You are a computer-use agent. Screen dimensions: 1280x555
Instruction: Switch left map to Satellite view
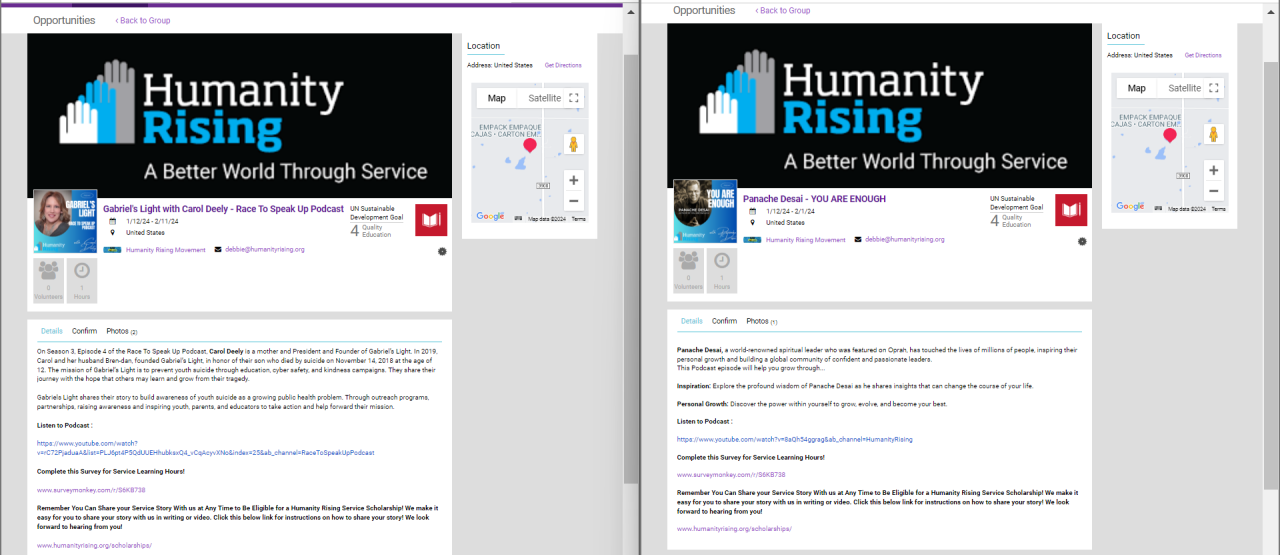[x=545, y=98]
